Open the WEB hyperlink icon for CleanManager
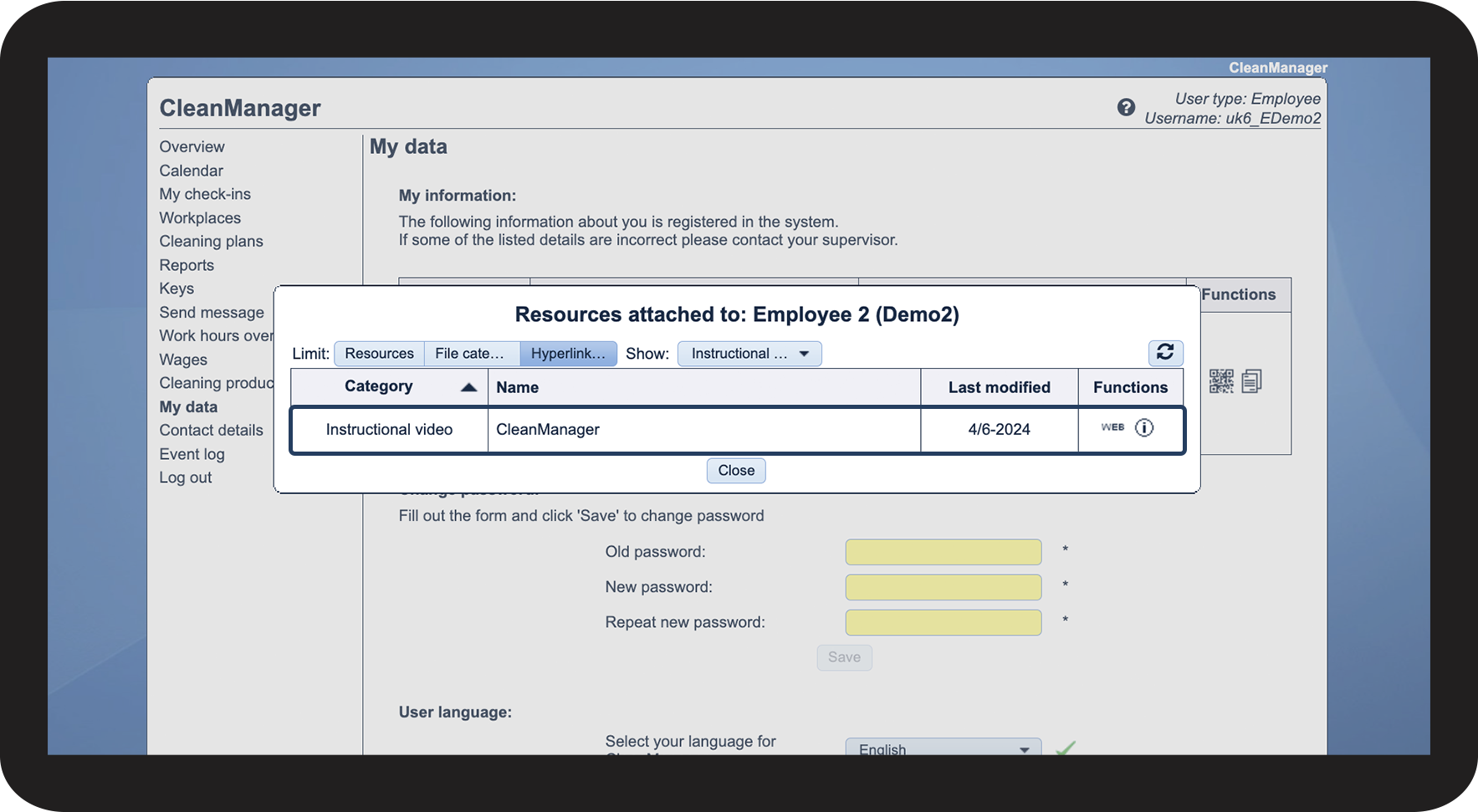The width and height of the screenshot is (1478, 812). click(1112, 428)
